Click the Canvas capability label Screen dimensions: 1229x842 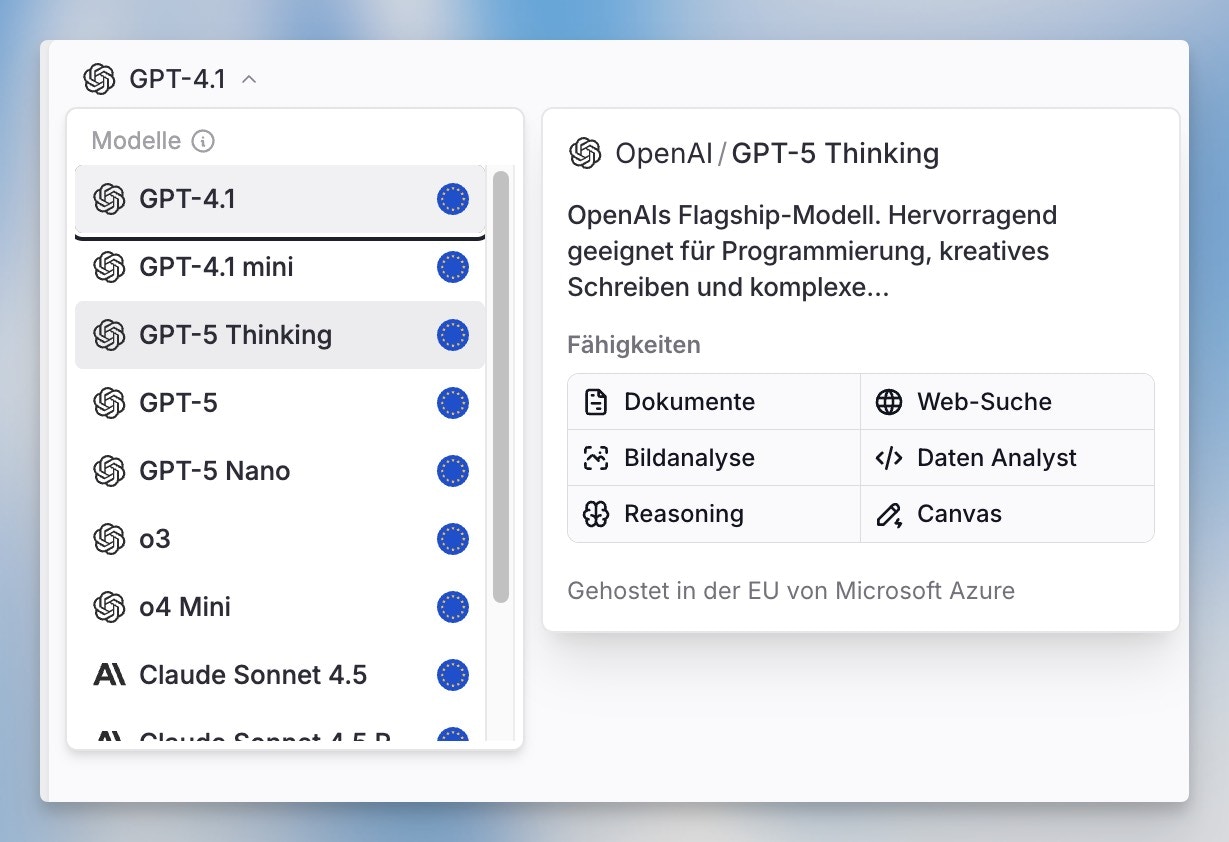point(960,514)
